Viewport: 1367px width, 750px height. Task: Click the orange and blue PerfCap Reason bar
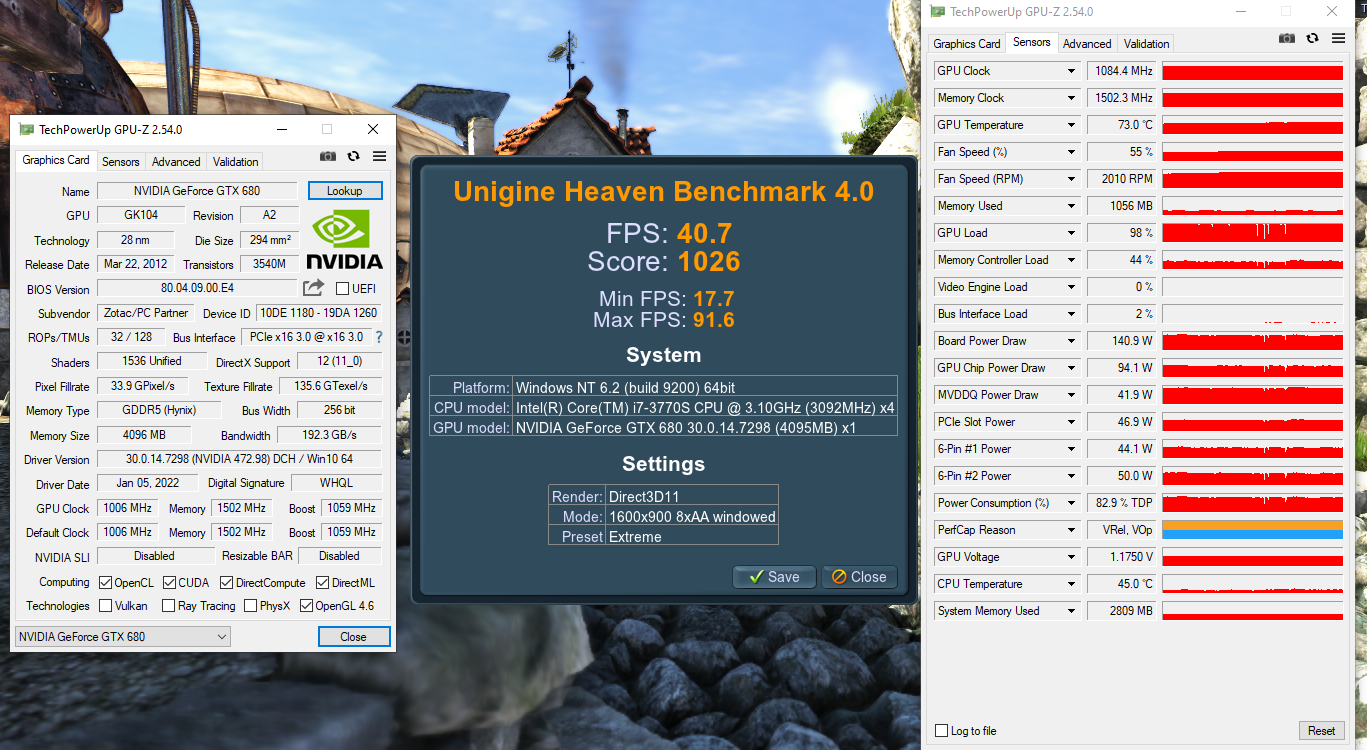point(1253,530)
